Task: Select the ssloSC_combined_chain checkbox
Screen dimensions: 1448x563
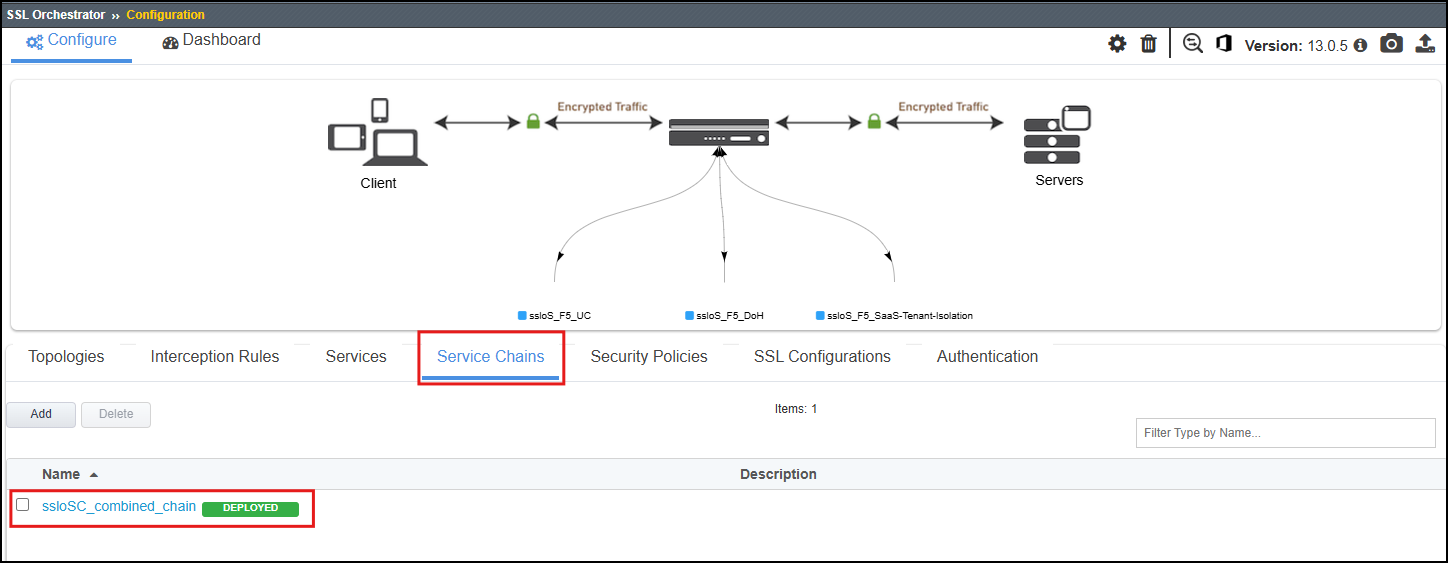Action: coord(23,505)
